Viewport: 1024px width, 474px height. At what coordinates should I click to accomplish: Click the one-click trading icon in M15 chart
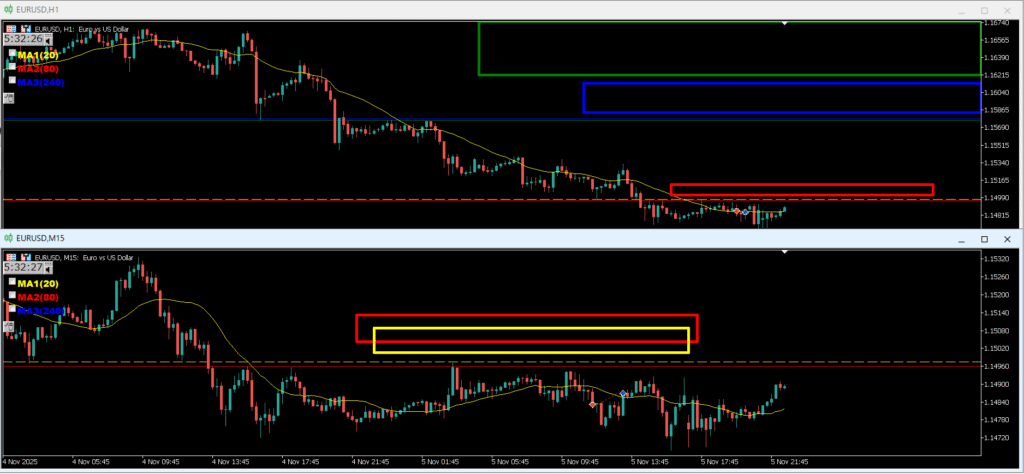pos(24,257)
